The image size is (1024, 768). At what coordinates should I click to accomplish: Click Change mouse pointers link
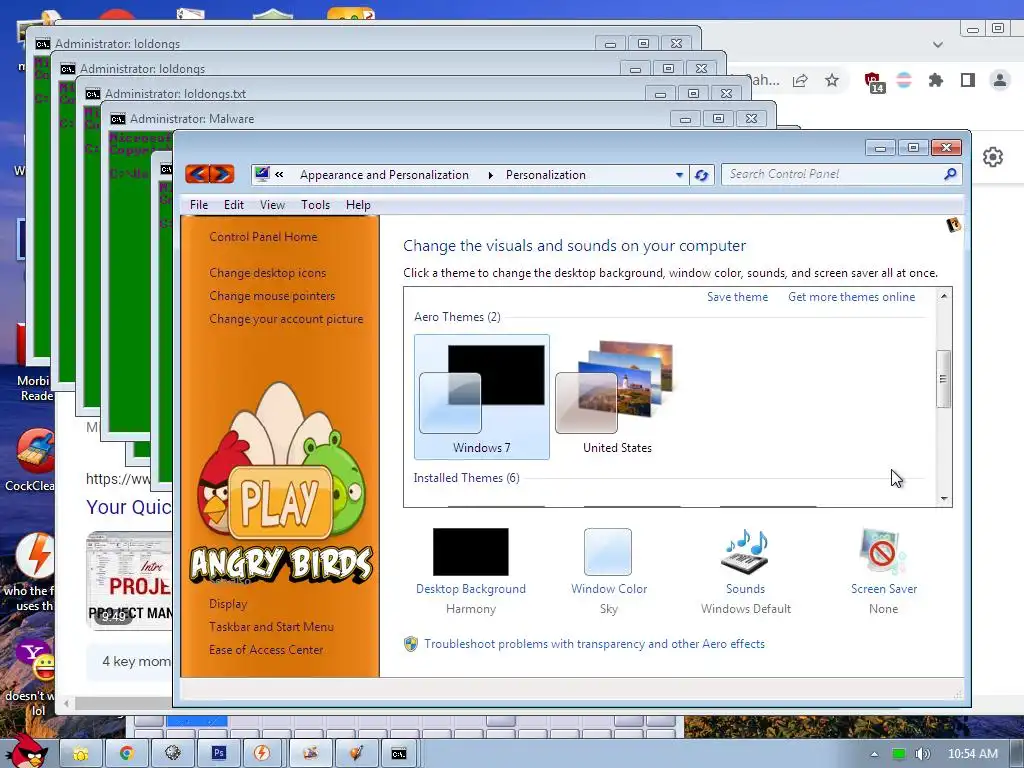click(x=272, y=296)
